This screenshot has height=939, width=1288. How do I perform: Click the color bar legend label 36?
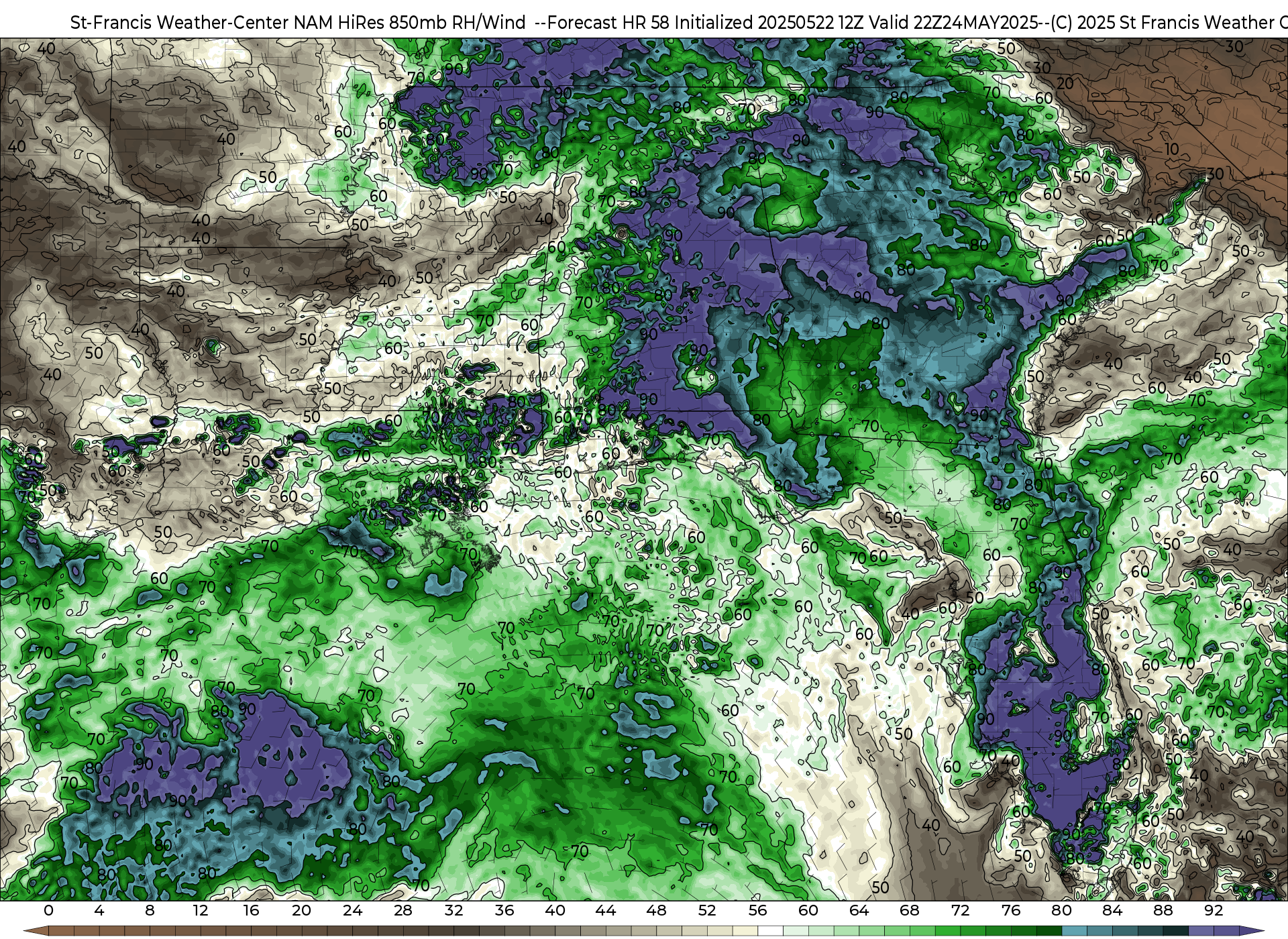coord(504,910)
